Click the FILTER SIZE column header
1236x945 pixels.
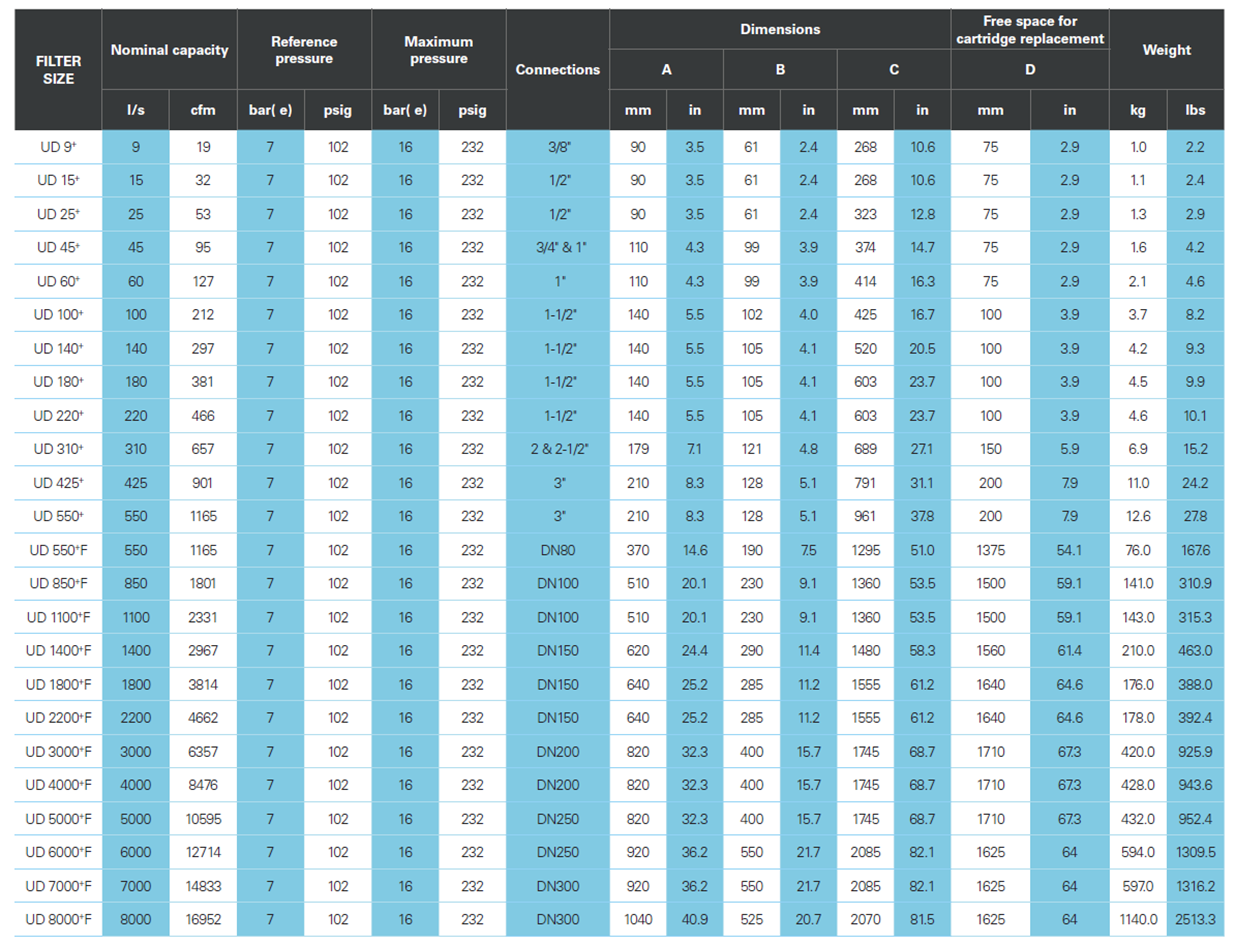coord(58,69)
